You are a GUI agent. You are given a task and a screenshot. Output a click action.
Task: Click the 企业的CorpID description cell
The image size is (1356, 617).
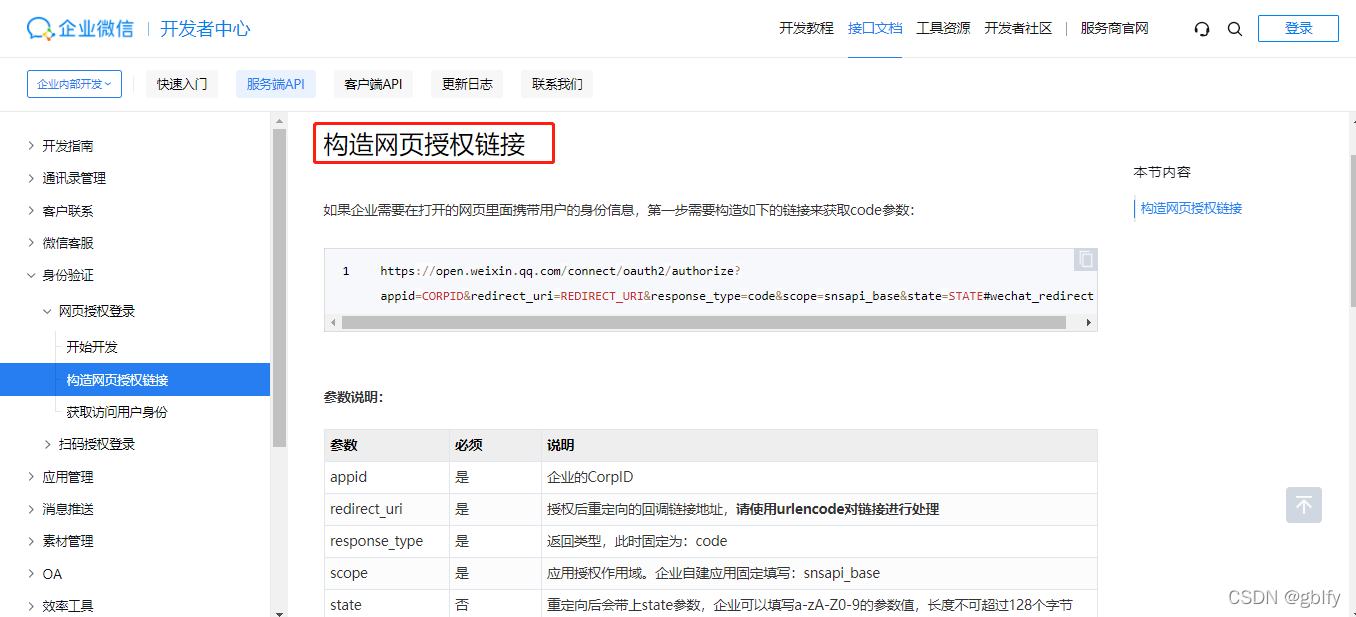819,477
